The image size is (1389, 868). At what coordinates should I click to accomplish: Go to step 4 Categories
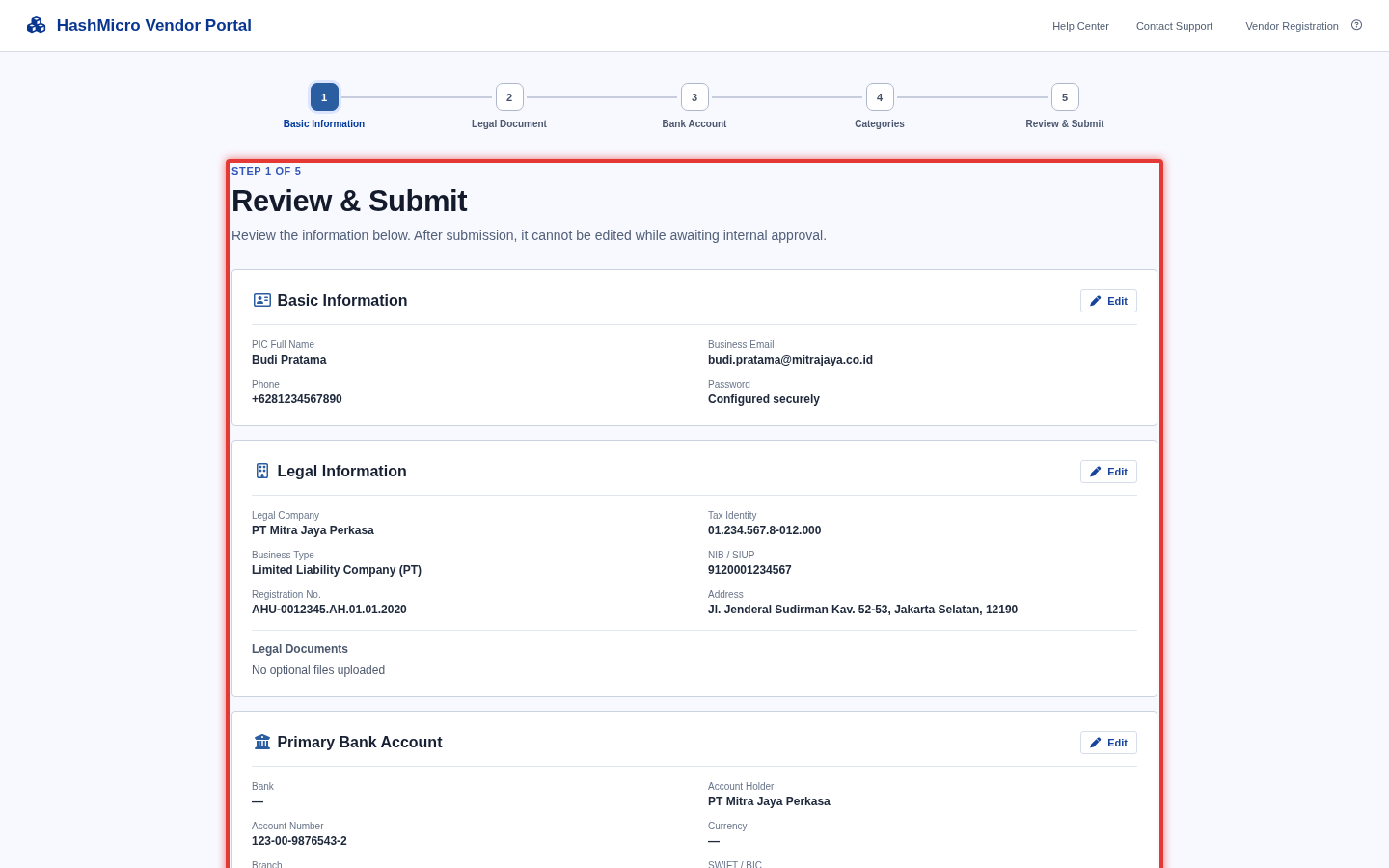880,97
